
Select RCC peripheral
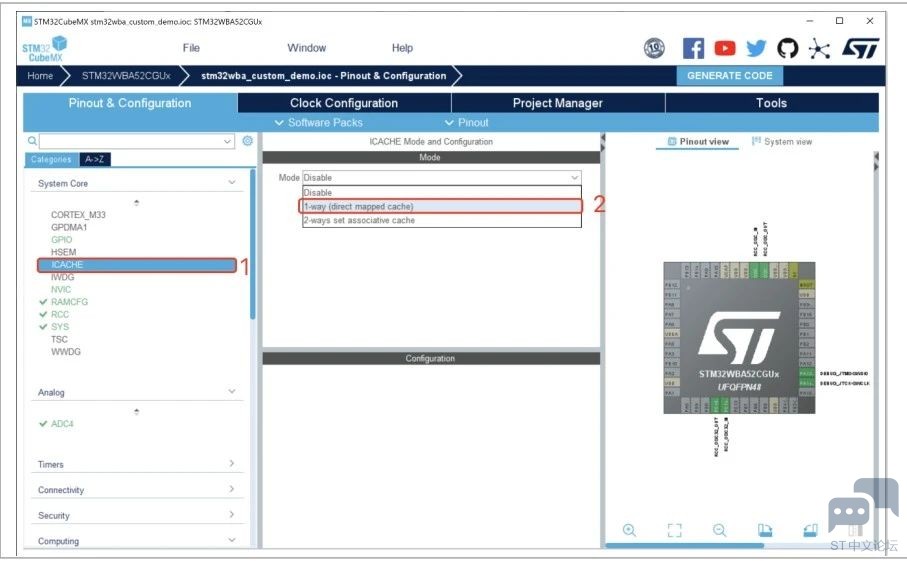click(60, 314)
